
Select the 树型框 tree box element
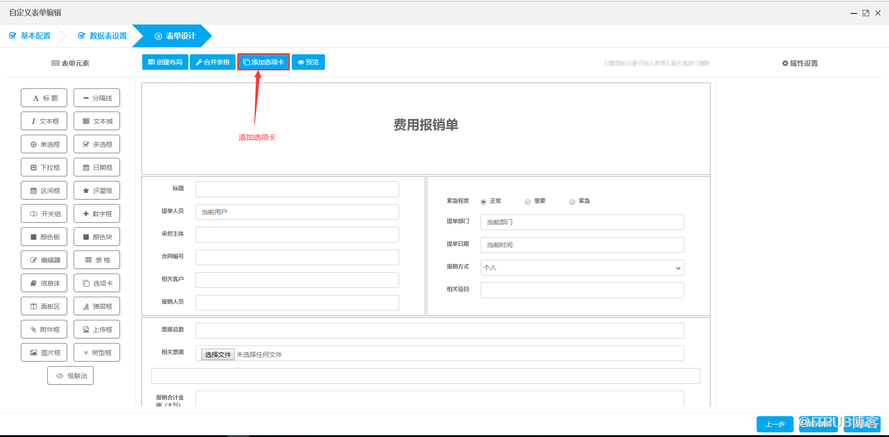97,353
